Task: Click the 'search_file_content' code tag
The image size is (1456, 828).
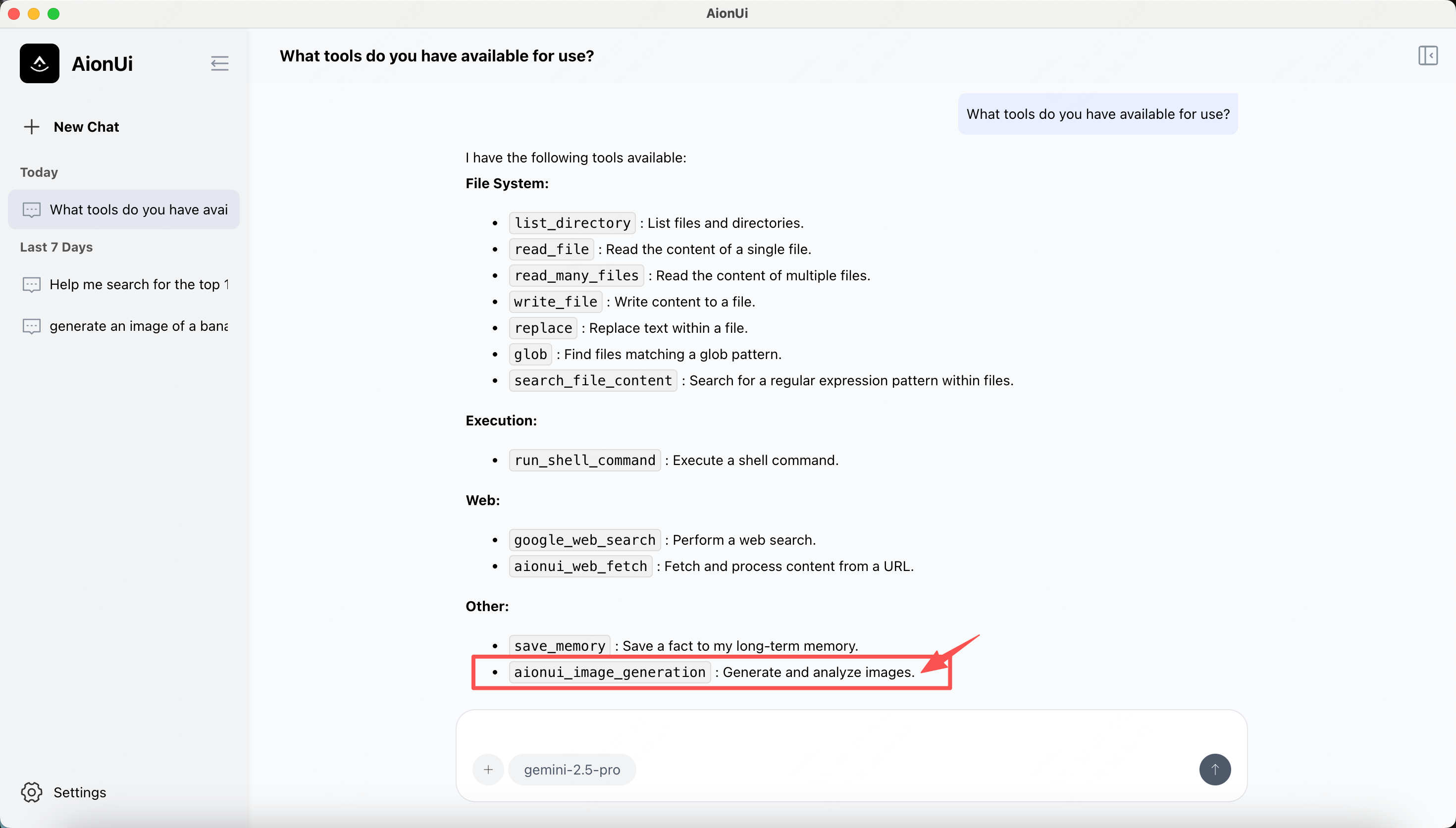Action: (x=593, y=380)
